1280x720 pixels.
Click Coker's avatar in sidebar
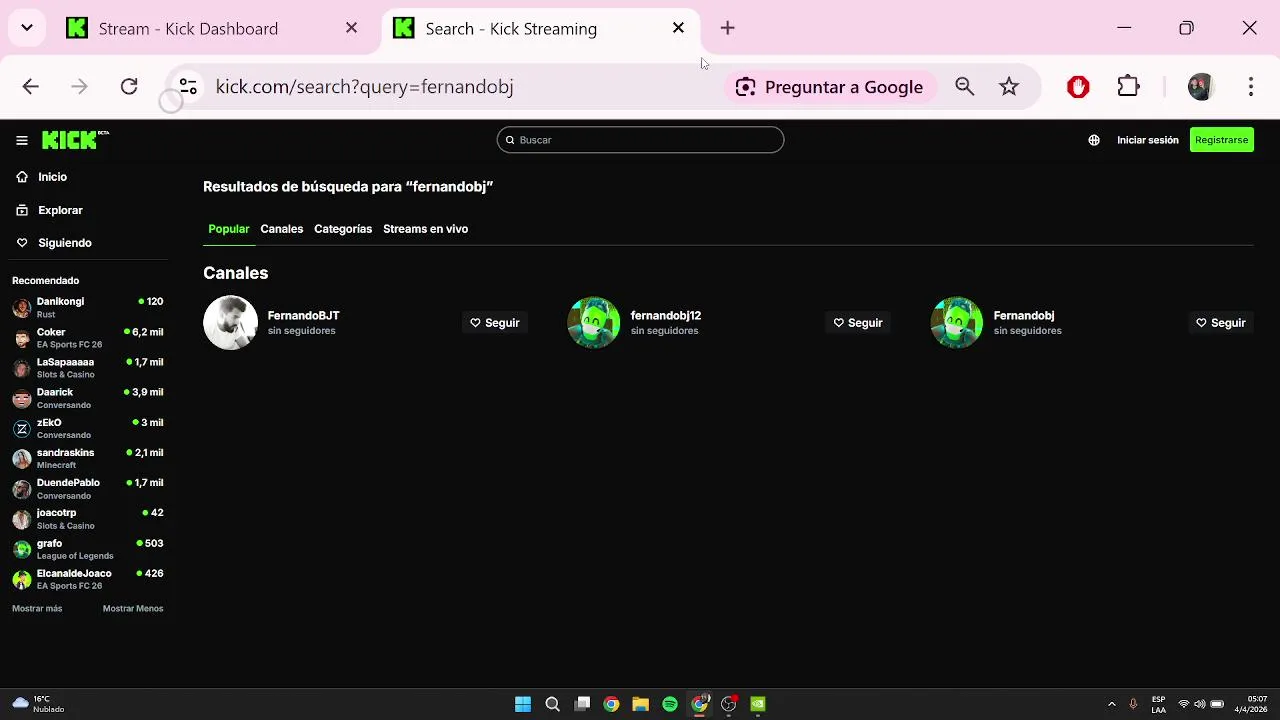point(22,338)
